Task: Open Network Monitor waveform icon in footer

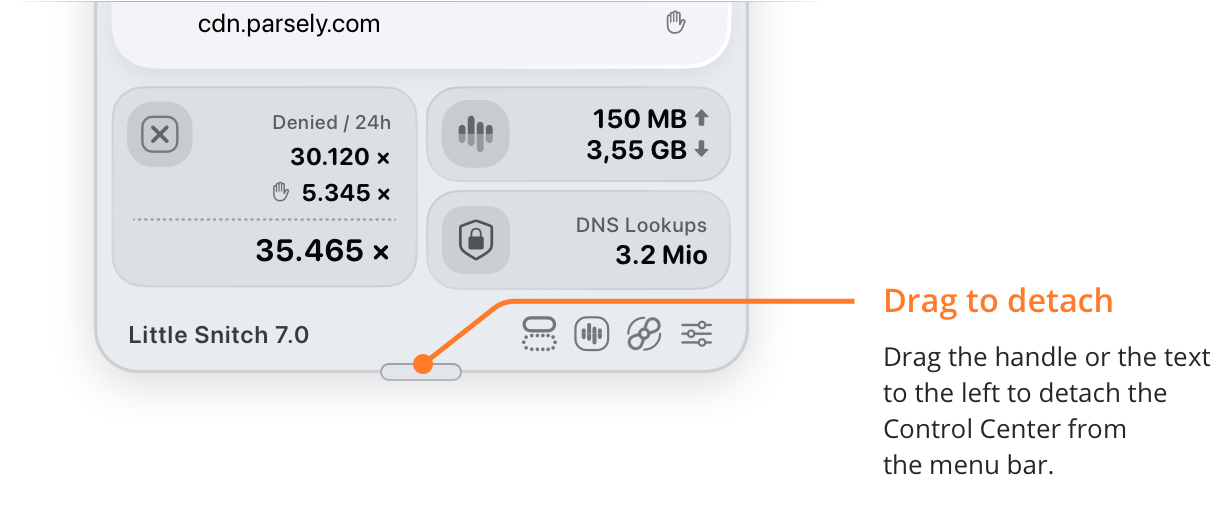Action: pyautogui.click(x=591, y=333)
